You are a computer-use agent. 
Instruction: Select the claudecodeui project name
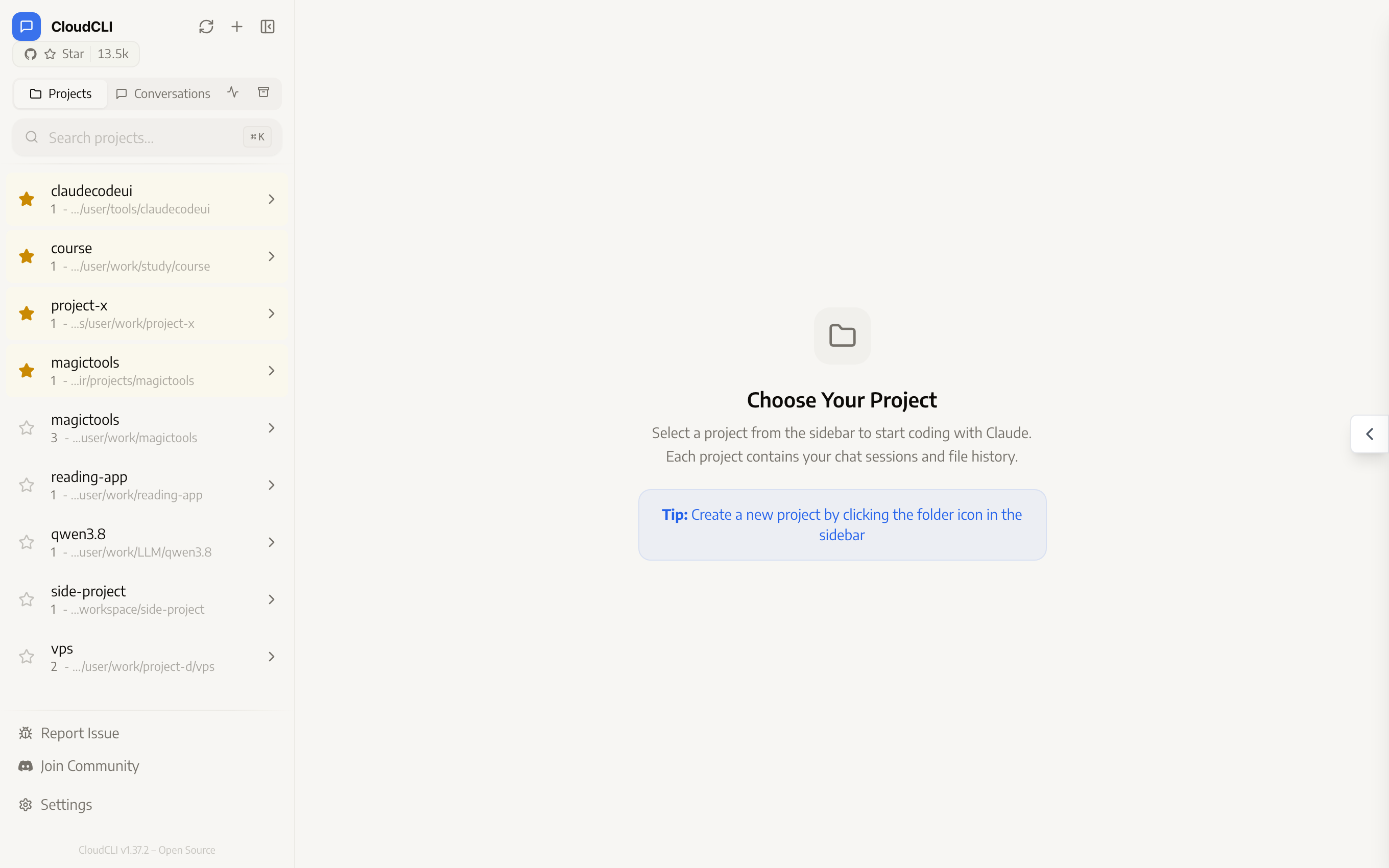(x=91, y=190)
